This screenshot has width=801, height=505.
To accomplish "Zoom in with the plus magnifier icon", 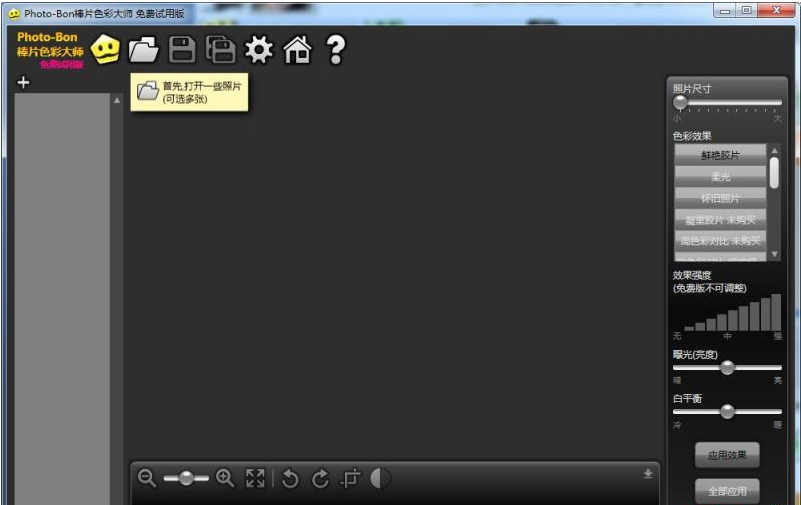I will coord(225,478).
